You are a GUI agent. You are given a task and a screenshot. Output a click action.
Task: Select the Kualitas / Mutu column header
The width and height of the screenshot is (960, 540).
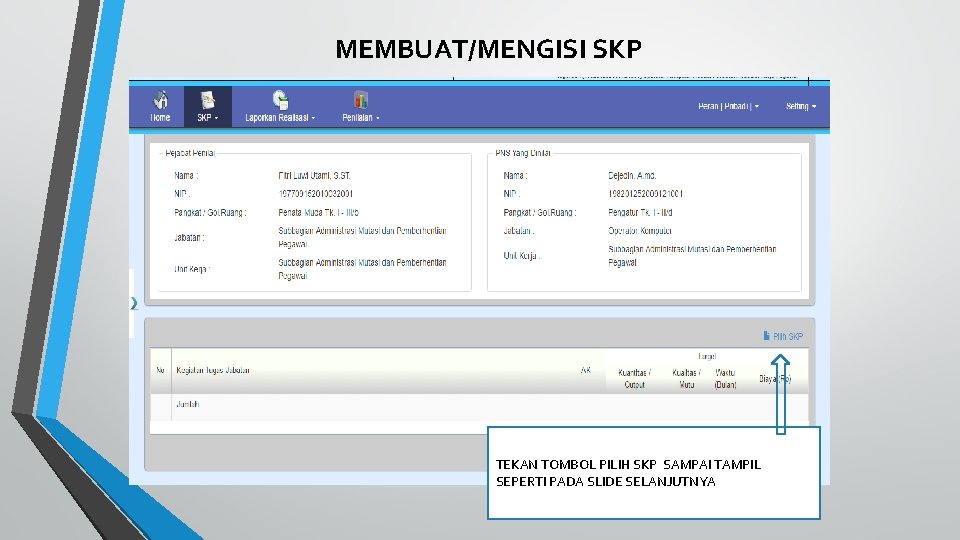tap(686, 378)
